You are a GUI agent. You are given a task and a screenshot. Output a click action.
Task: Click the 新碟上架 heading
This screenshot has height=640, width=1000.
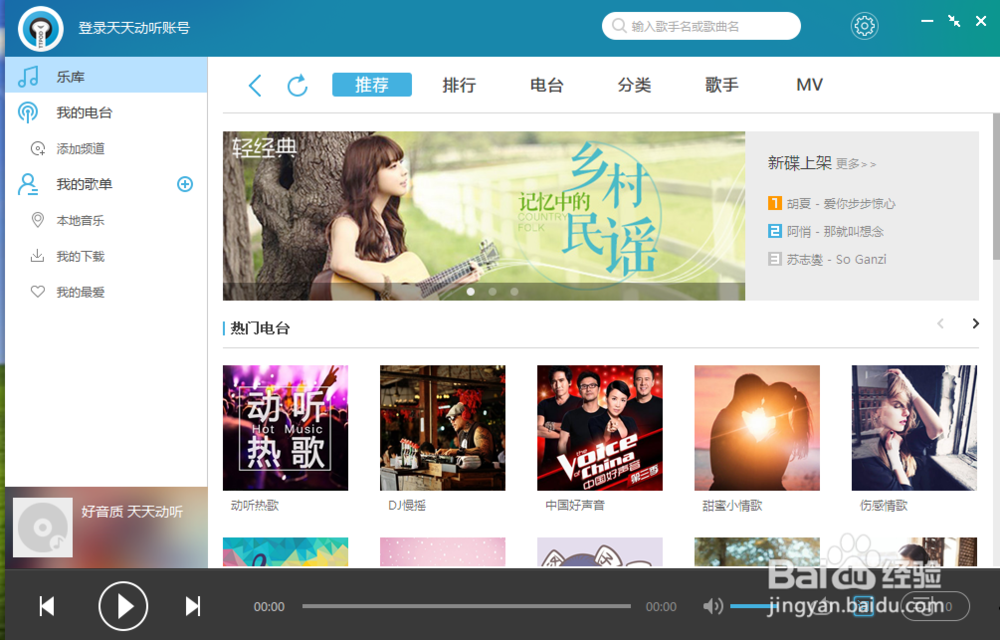(800, 163)
